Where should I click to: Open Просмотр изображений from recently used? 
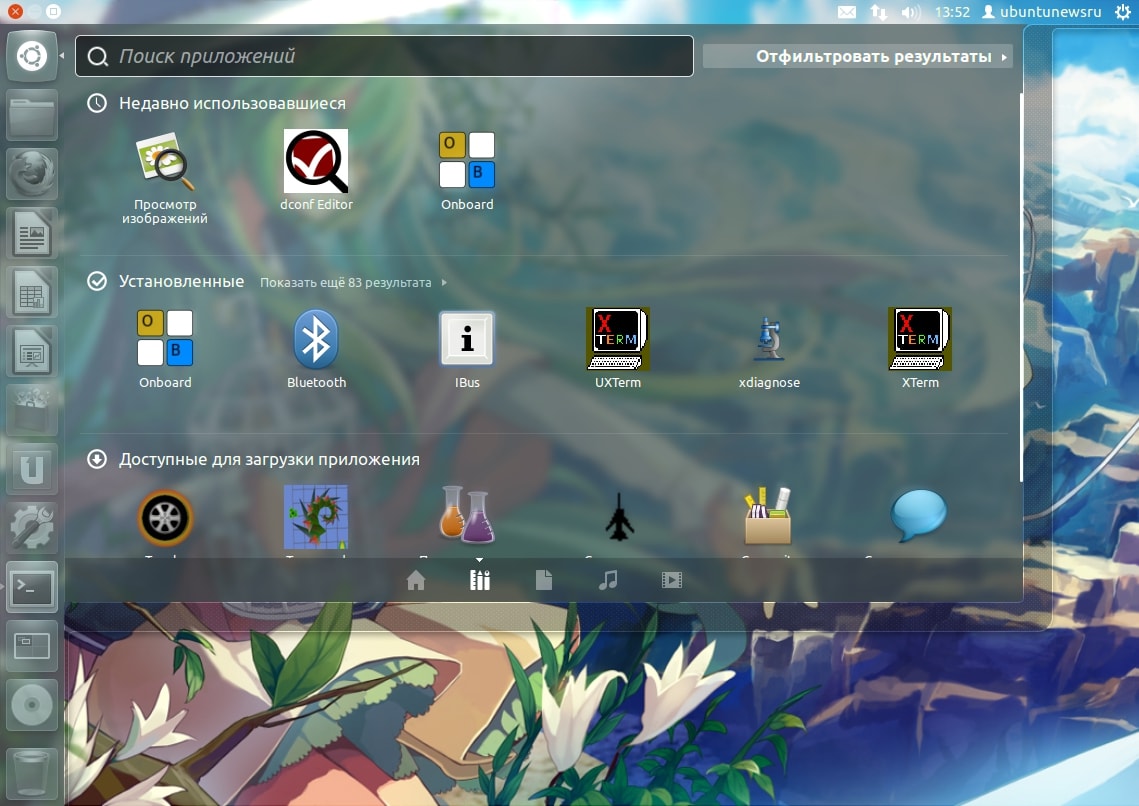(165, 177)
